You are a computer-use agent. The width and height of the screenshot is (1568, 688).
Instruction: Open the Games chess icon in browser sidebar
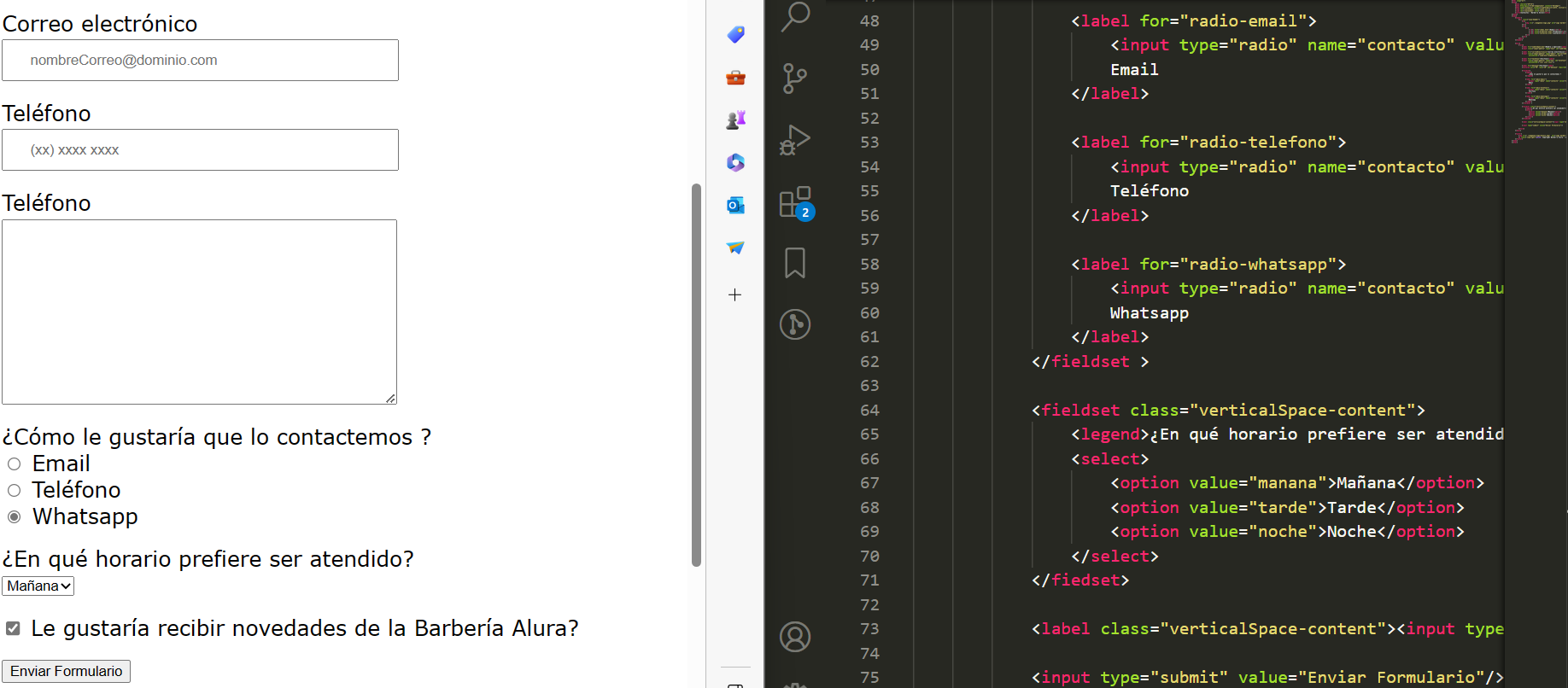point(735,120)
